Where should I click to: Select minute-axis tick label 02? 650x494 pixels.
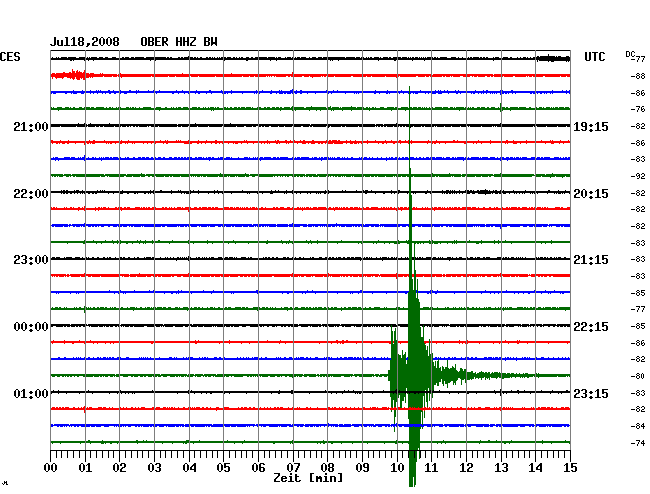[119, 468]
